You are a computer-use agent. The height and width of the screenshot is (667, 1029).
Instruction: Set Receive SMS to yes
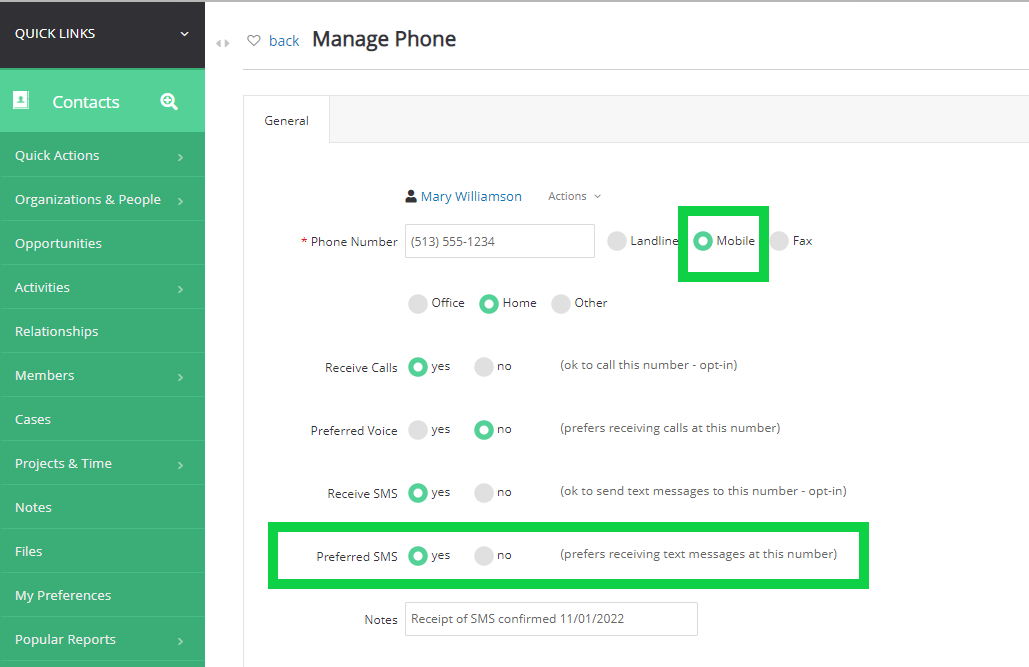click(418, 492)
